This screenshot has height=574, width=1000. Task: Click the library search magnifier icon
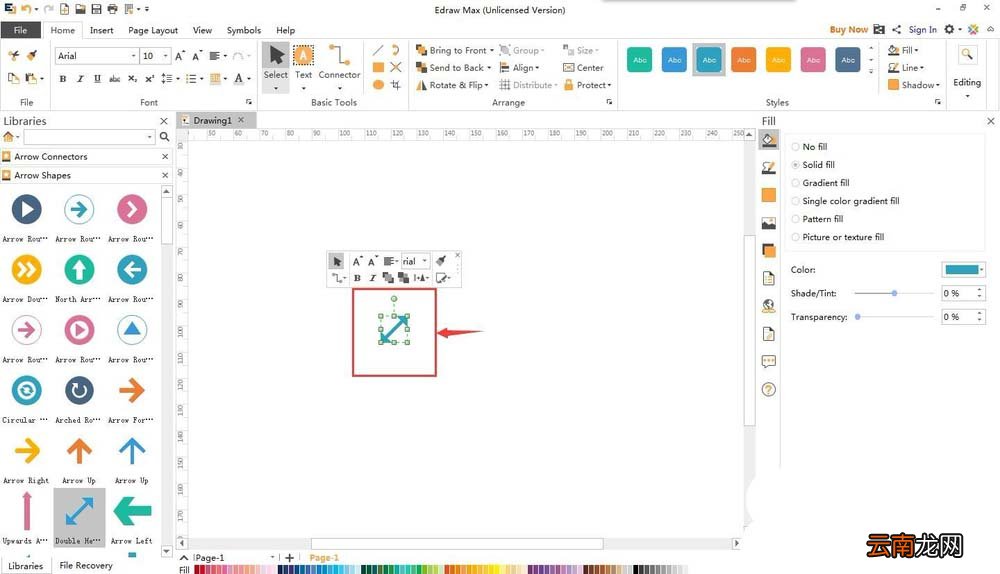pos(164,136)
